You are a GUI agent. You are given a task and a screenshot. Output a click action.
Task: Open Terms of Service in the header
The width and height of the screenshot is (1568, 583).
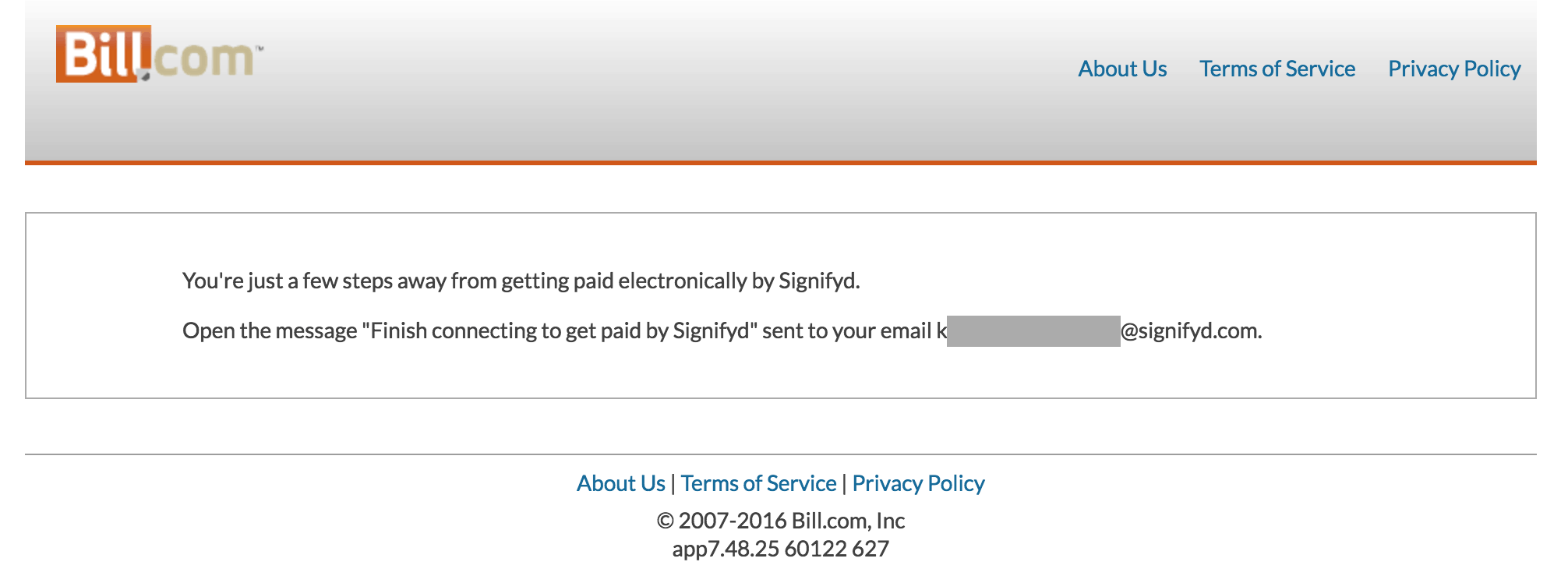(x=1277, y=69)
